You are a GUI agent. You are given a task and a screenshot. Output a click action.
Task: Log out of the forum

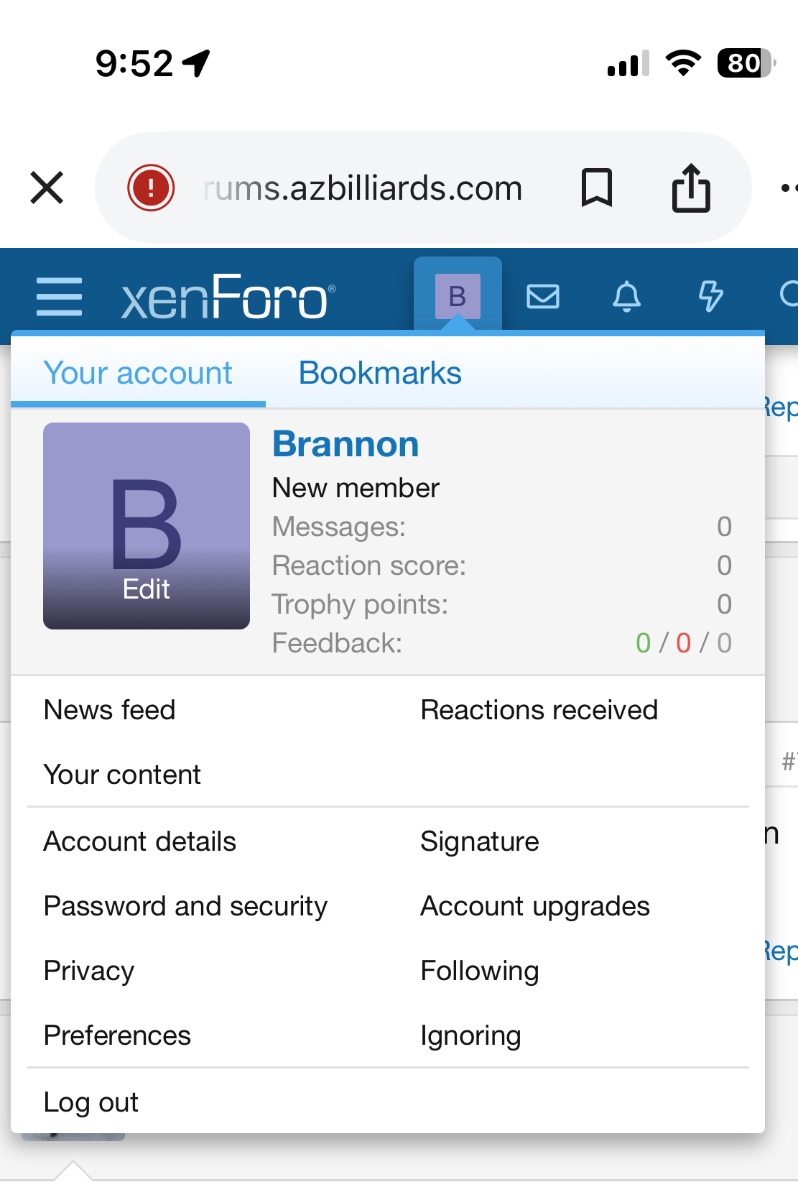[x=91, y=1102]
